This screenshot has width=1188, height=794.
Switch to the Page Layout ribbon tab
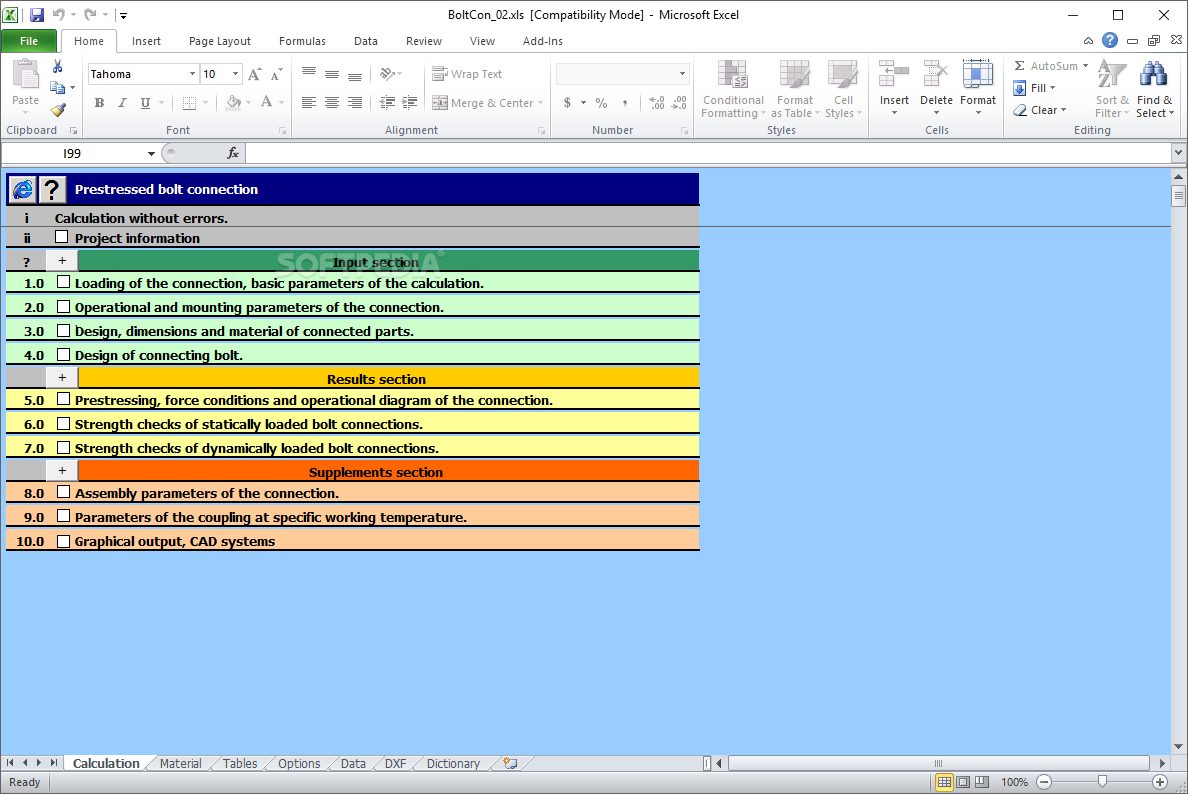(x=220, y=41)
